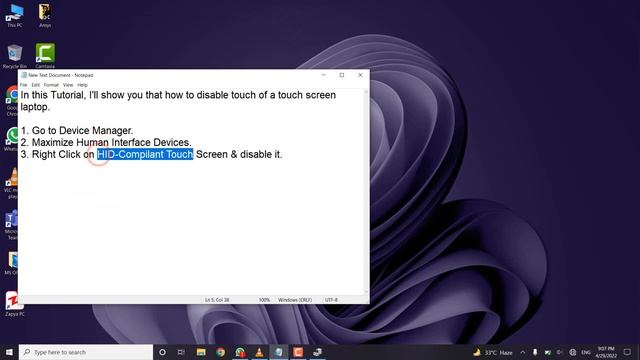Open the WhatsApp desktop shortcut
This screenshot has height=360, width=640.
[x=12, y=139]
